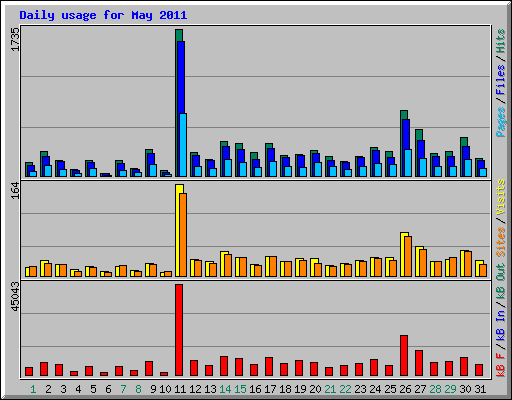The image size is (512, 400).
Task: Click the red kB bar for day 31
Action: coord(479,370)
